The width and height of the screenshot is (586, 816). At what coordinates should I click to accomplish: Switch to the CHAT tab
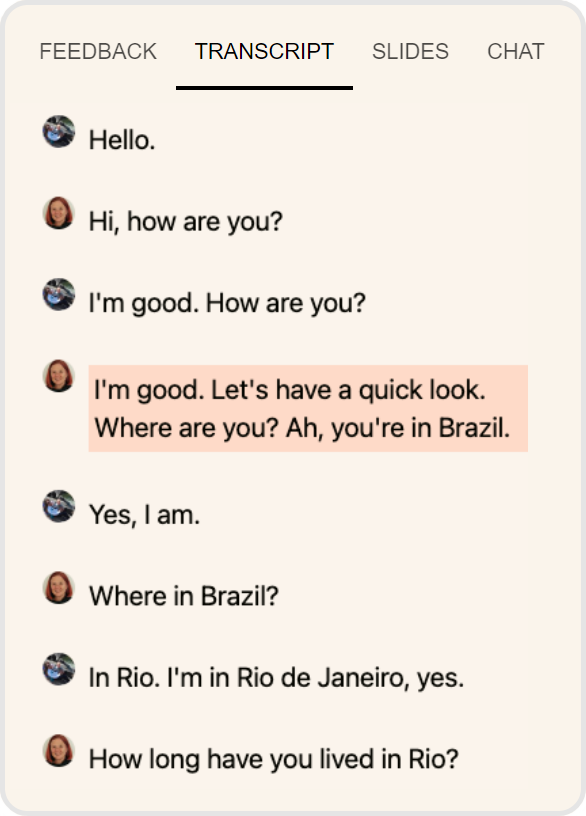pyautogui.click(x=516, y=51)
